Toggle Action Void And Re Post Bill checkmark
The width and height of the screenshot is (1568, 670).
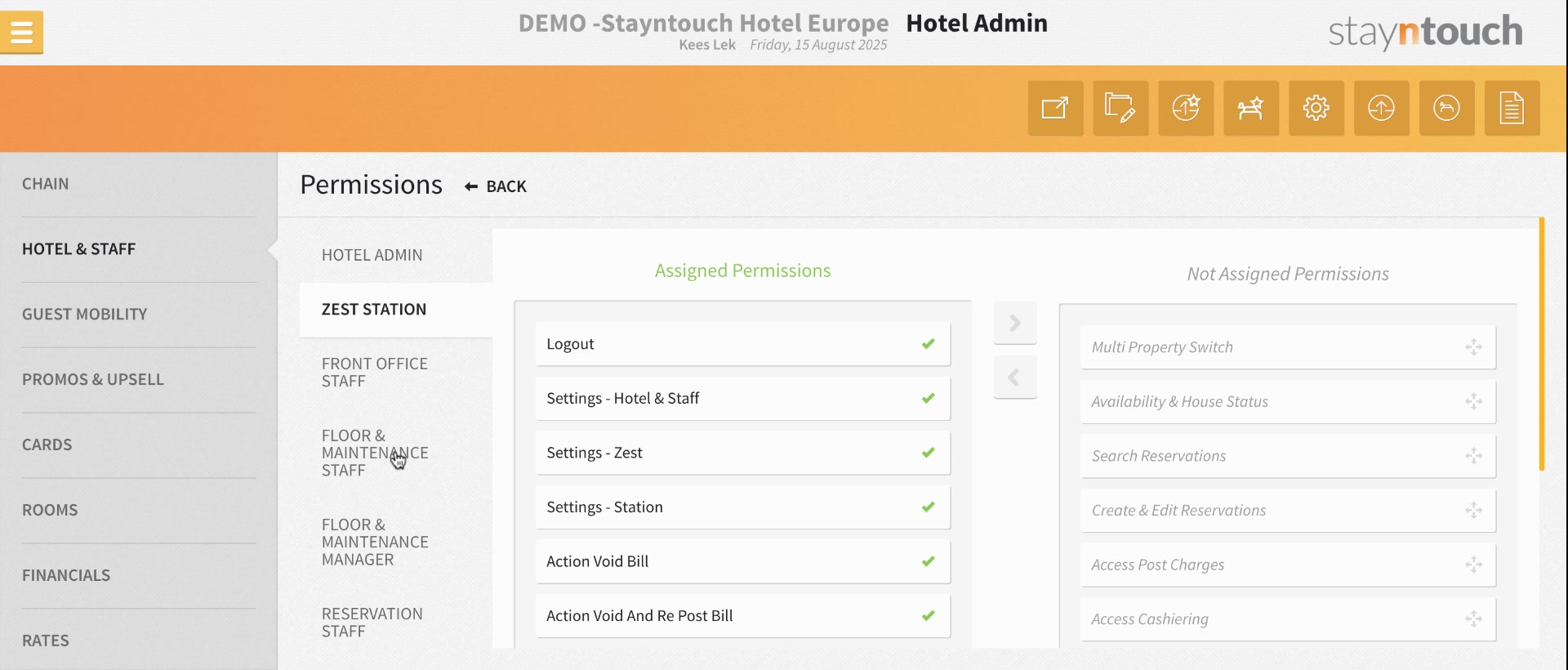[929, 615]
